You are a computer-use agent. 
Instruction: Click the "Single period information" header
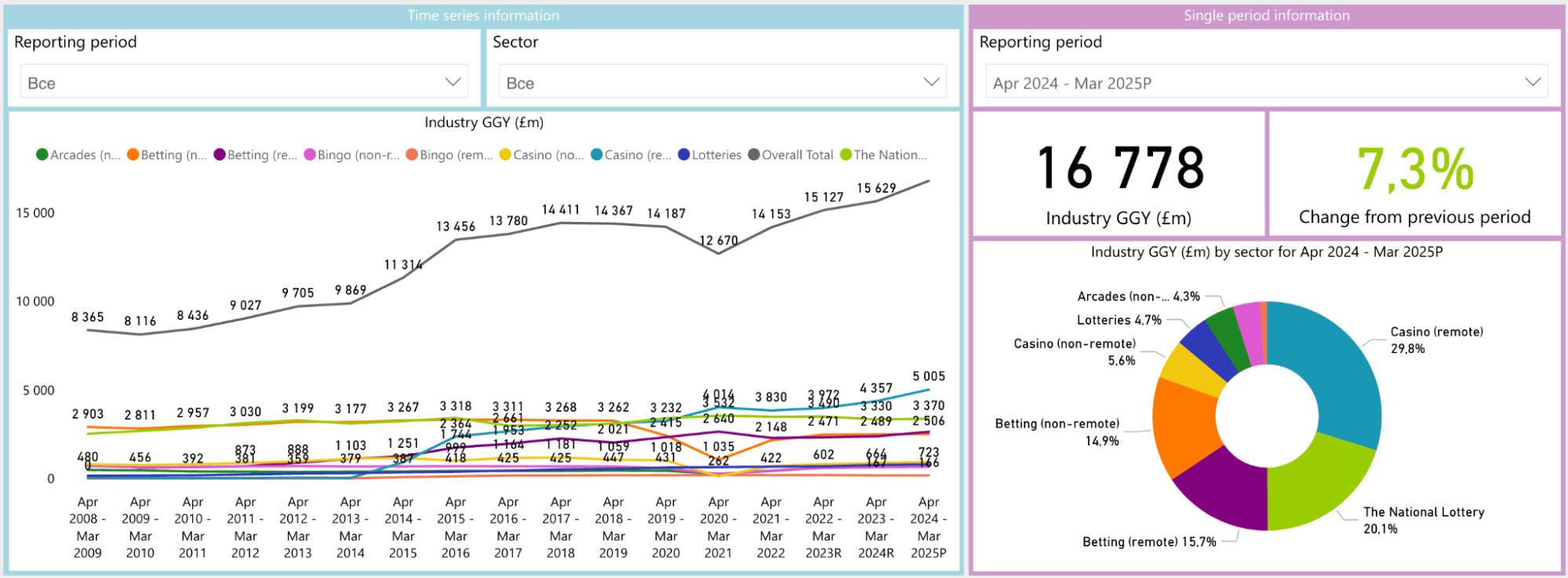[1267, 16]
